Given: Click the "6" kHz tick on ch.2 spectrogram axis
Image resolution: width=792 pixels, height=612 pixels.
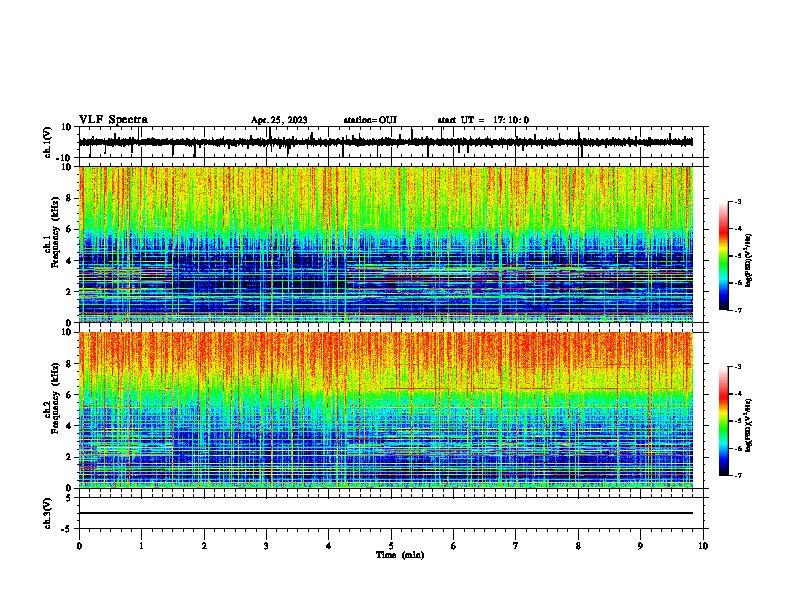Looking at the screenshot, I should 70,394.
